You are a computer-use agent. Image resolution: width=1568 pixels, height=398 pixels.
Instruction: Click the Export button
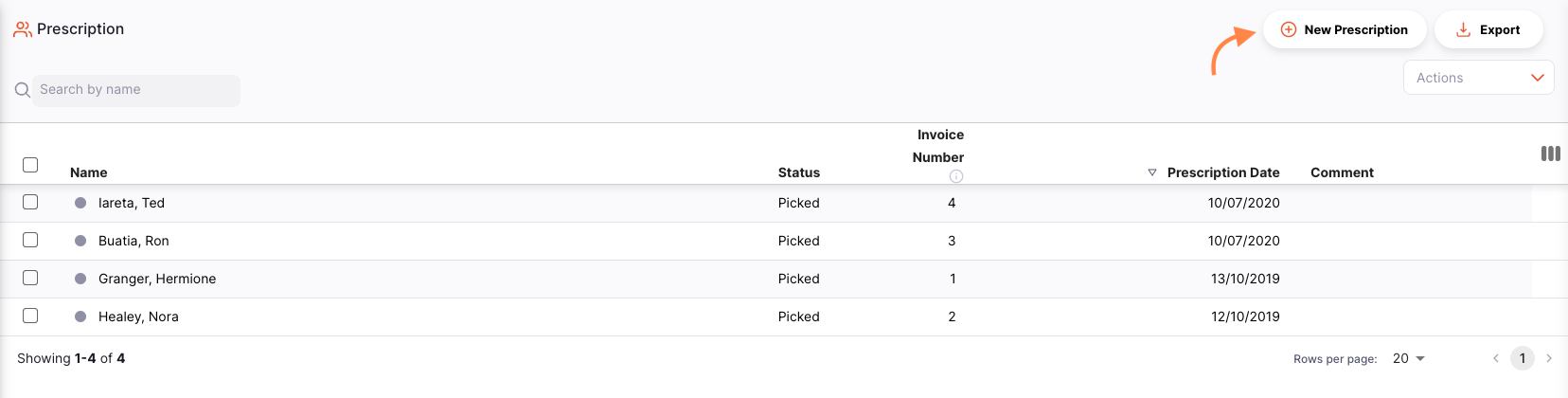click(1488, 29)
